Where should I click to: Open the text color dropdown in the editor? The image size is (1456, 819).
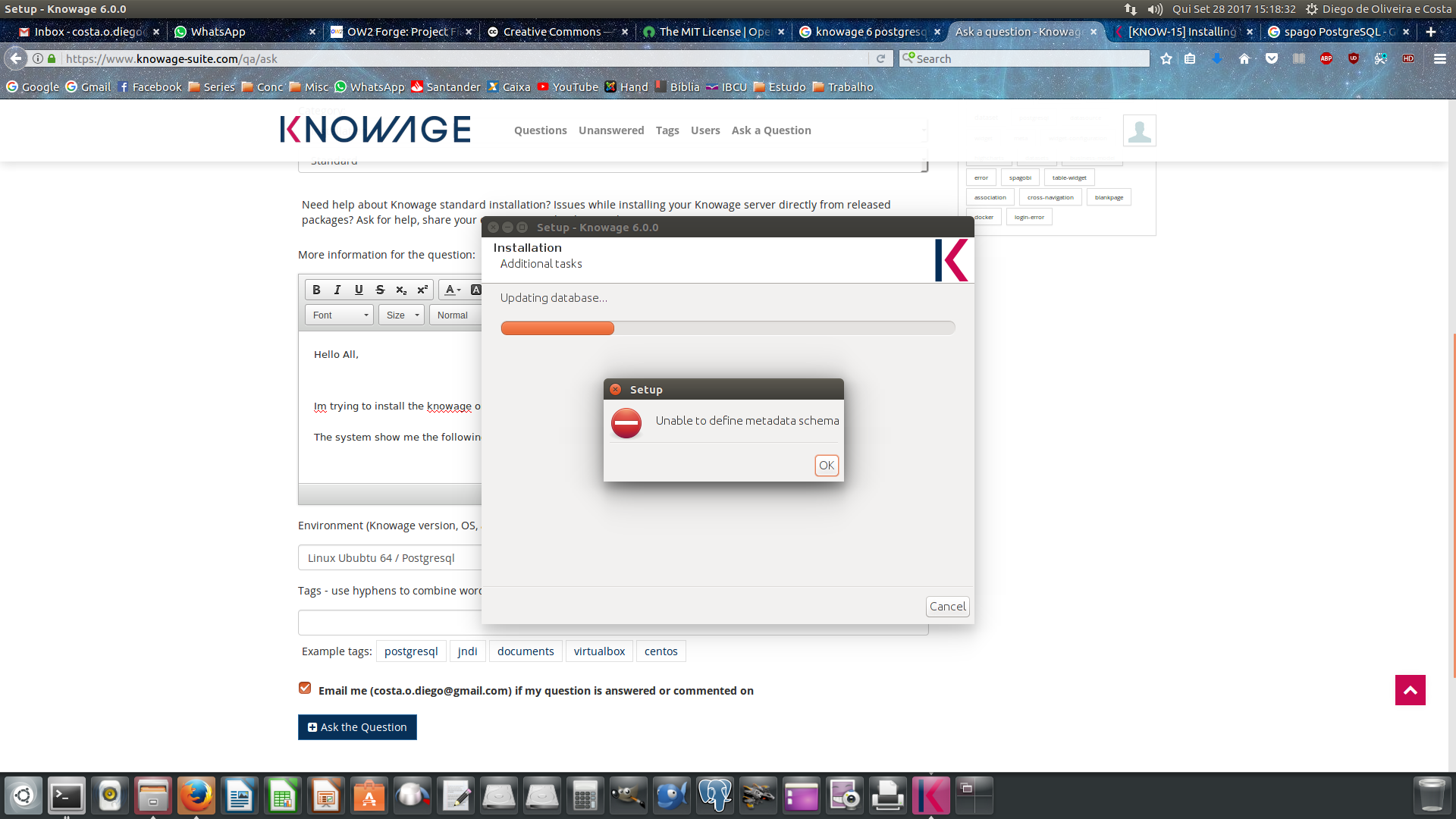(452, 290)
